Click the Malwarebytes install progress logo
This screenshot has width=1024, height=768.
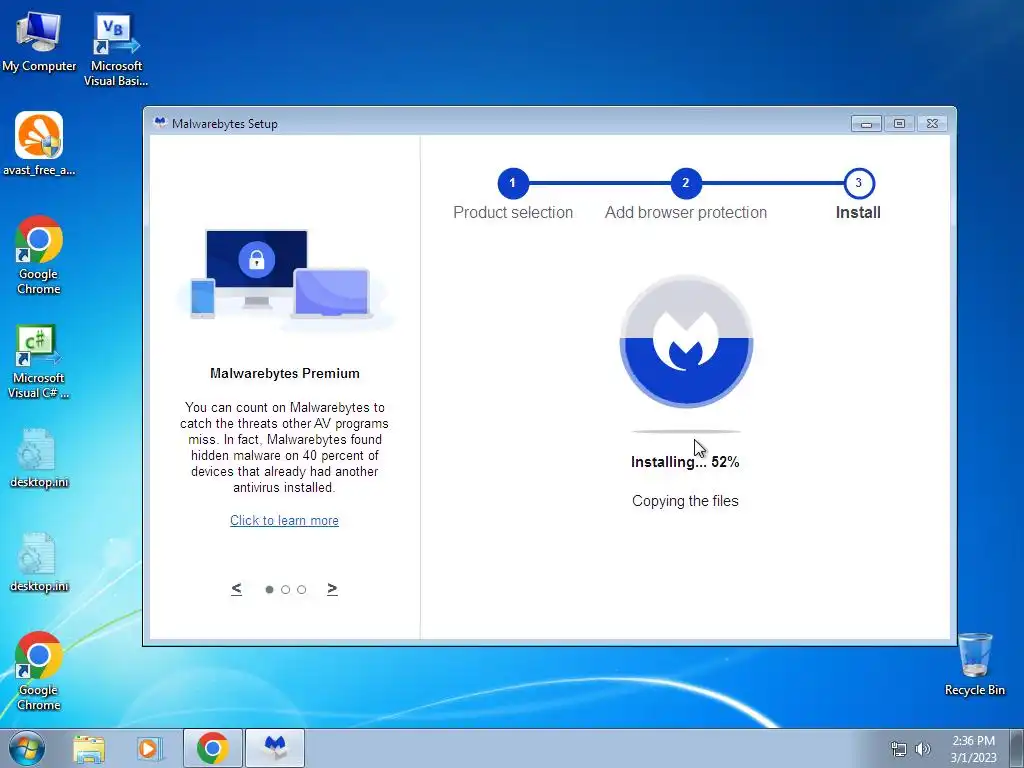(x=686, y=342)
